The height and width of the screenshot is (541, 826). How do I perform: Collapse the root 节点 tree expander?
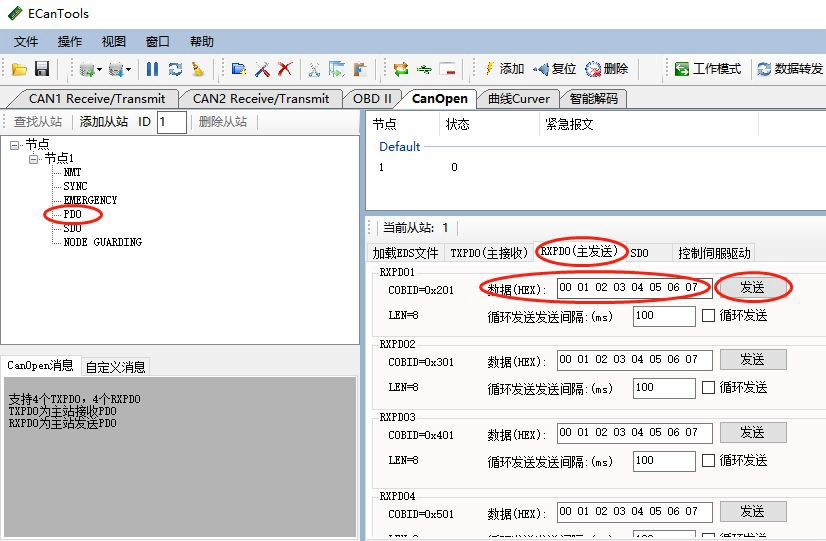tap(15, 145)
